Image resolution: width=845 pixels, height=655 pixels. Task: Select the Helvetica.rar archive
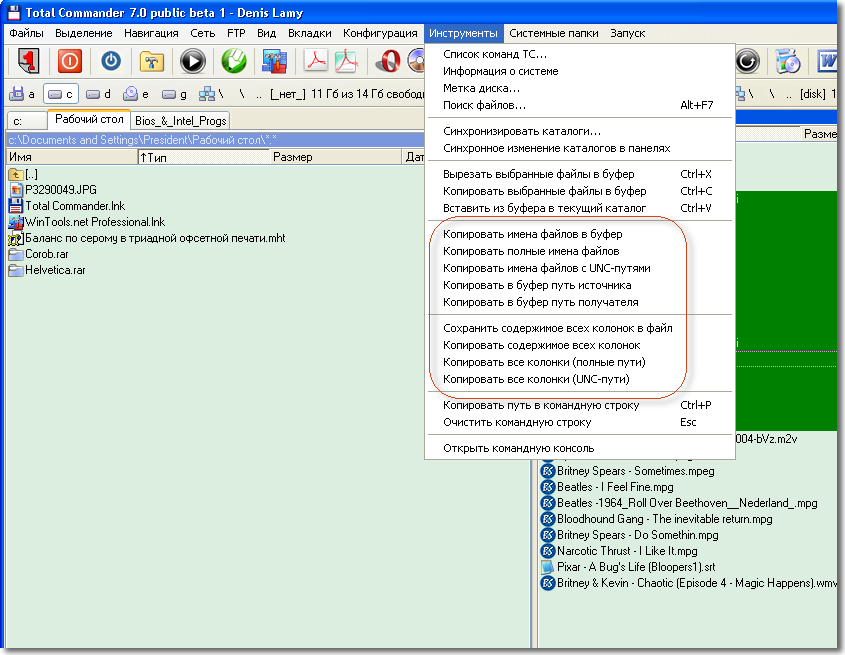pos(47,270)
